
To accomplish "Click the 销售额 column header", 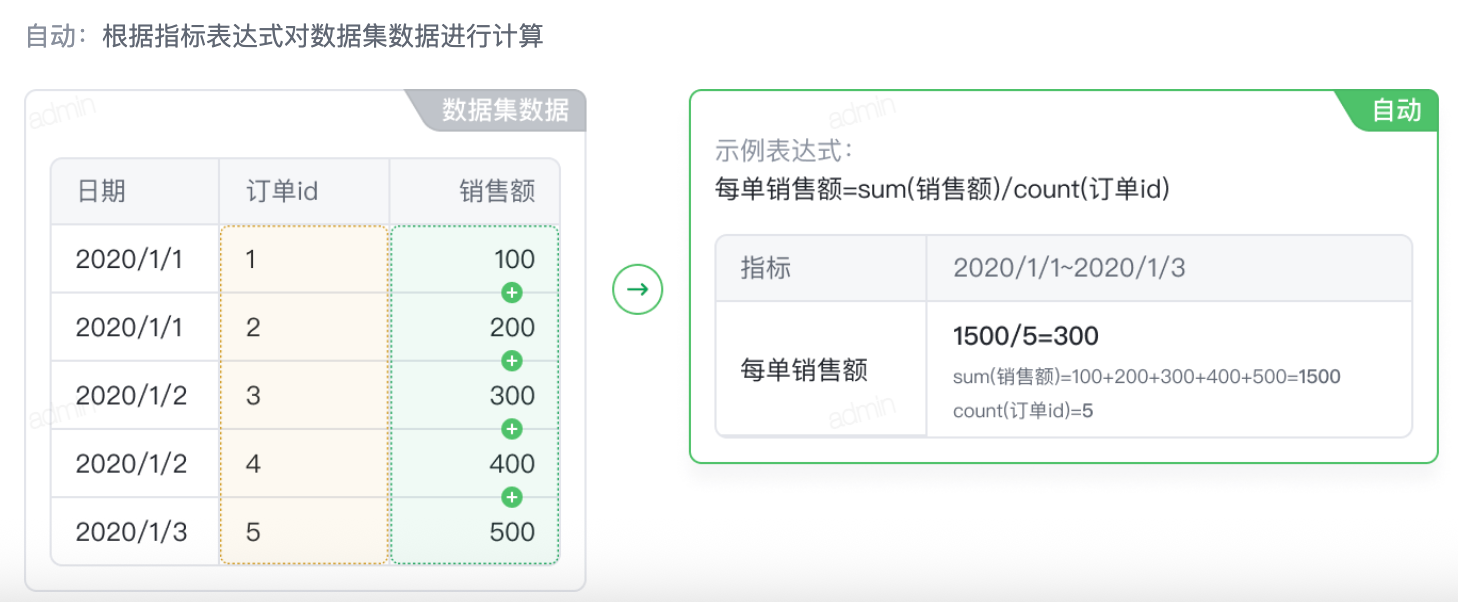I will click(475, 191).
